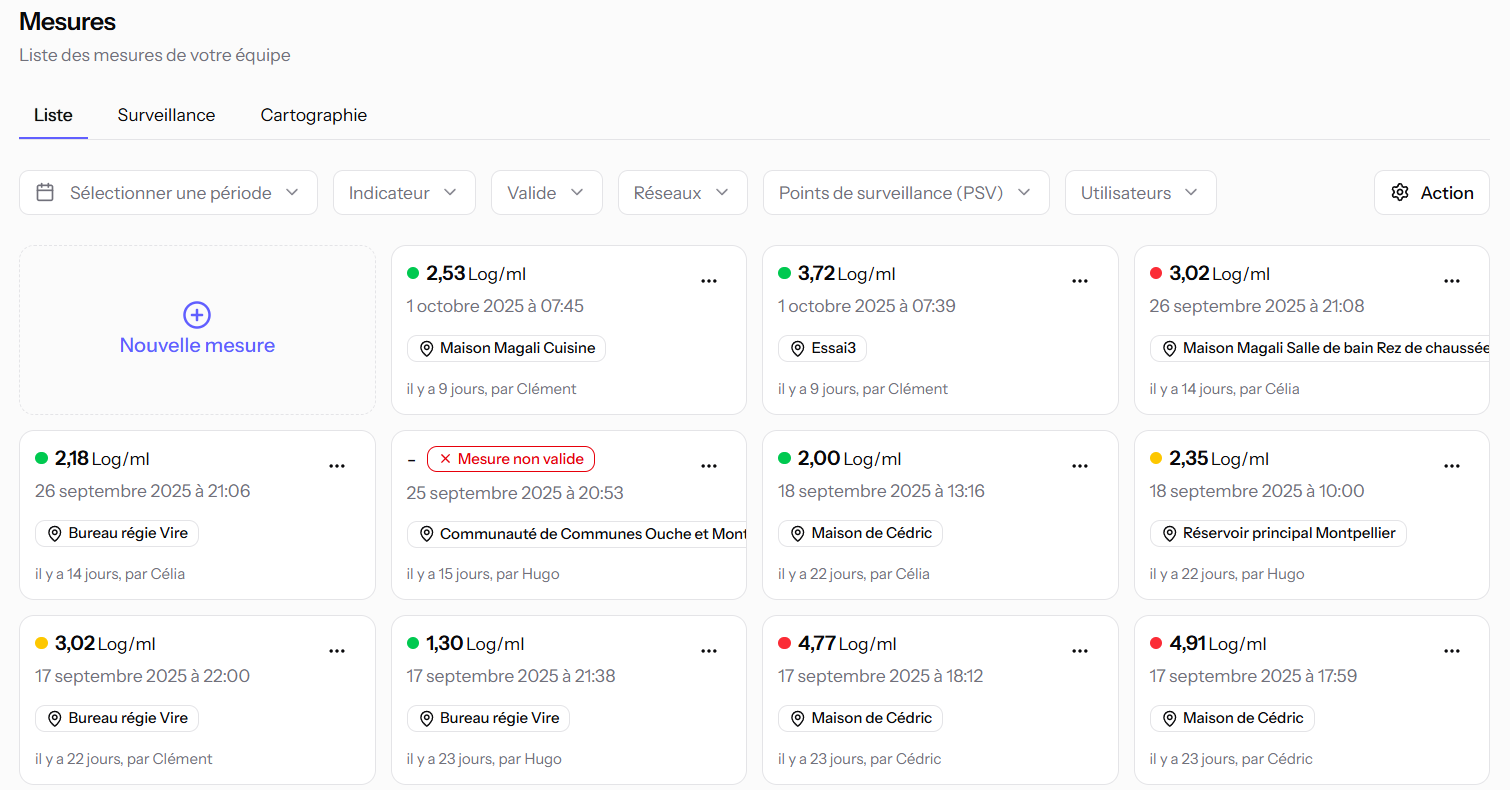This screenshot has height=790, width=1510.
Task: Expand the Utilisateurs filter dropdown
Action: coord(1140,193)
